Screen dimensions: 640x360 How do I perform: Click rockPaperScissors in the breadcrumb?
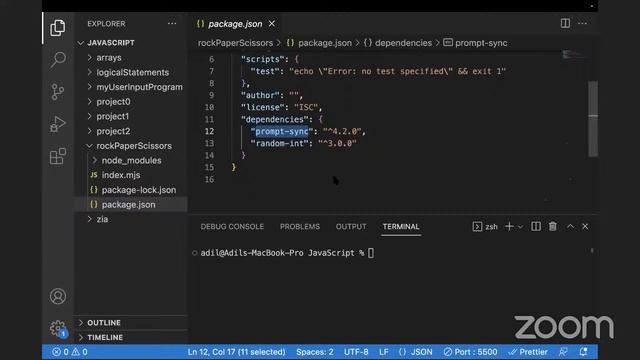click(x=236, y=43)
